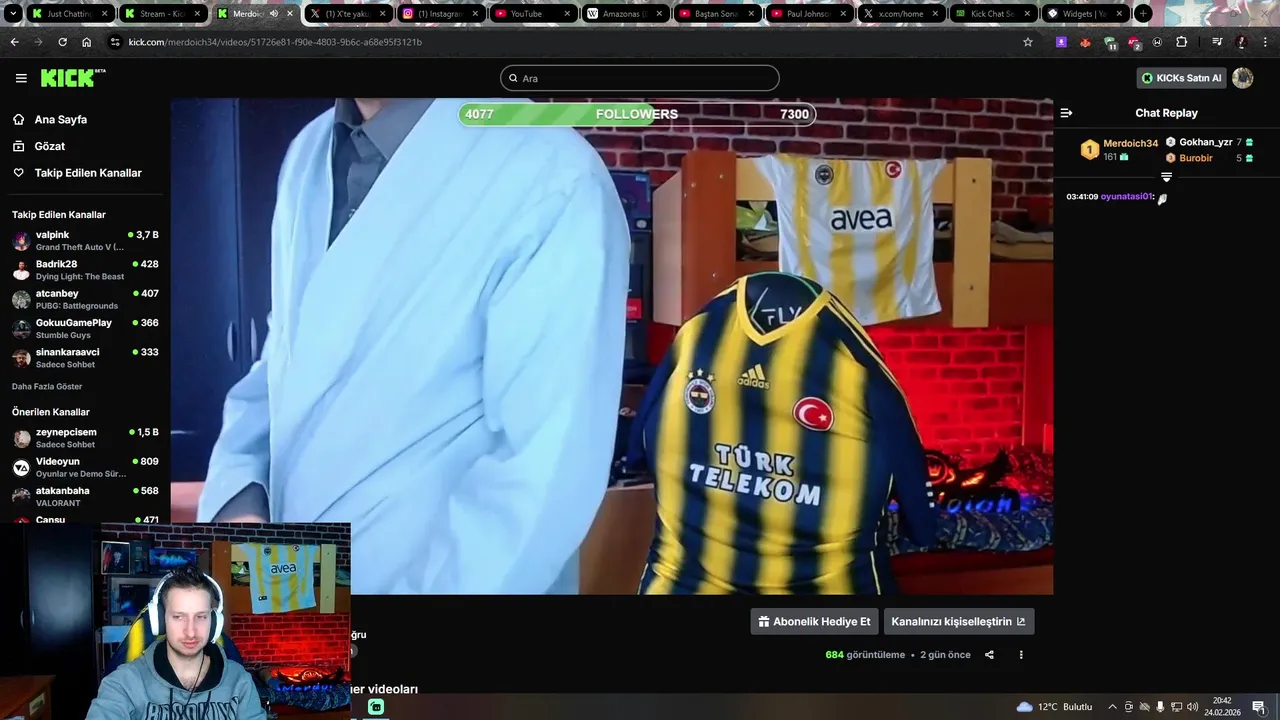Switch to YouTube browser tab
Screen dimensions: 1280x720
(x=533, y=14)
